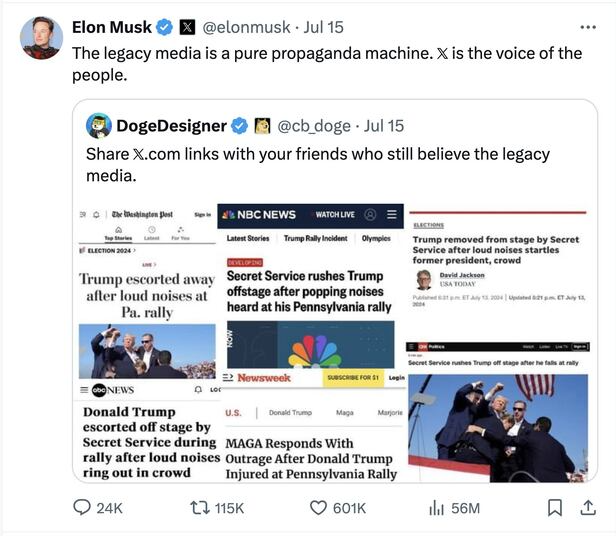Open Elon Musk's profile avatar

pos(41,38)
